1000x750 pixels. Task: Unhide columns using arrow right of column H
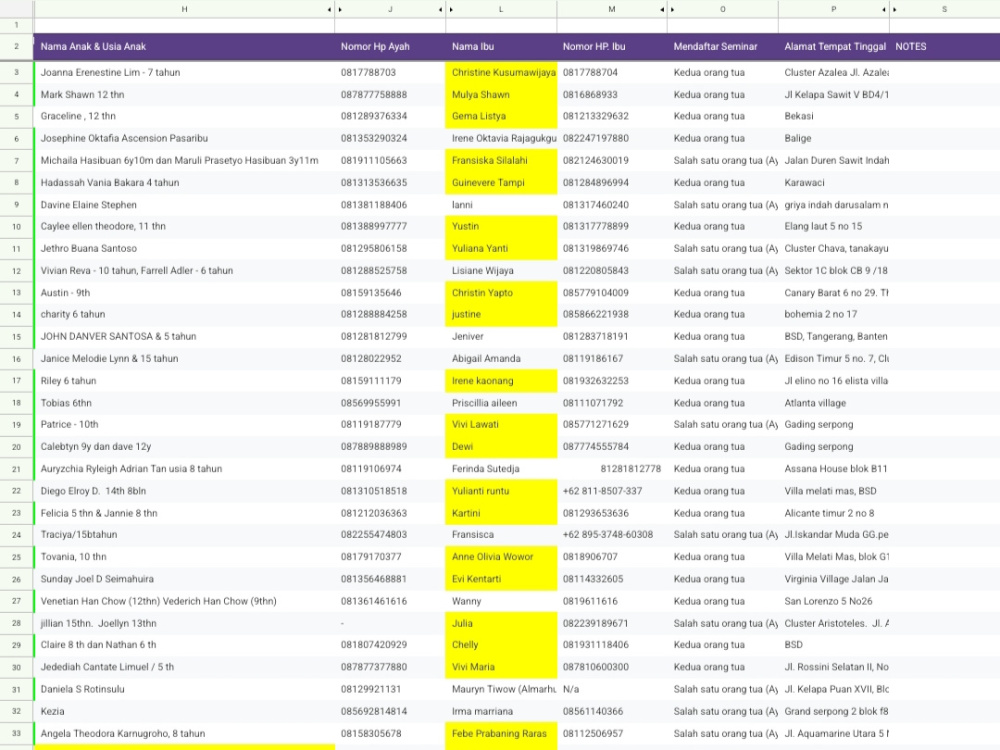point(329,10)
